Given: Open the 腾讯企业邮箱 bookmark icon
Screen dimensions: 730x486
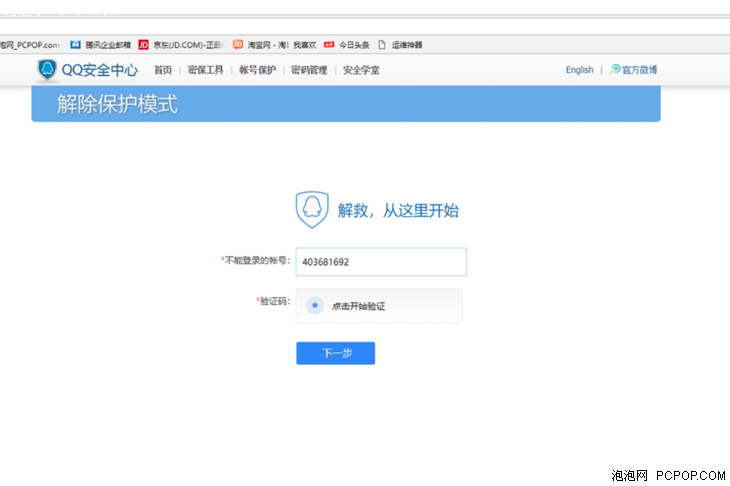Looking at the screenshot, I should pos(76,45).
